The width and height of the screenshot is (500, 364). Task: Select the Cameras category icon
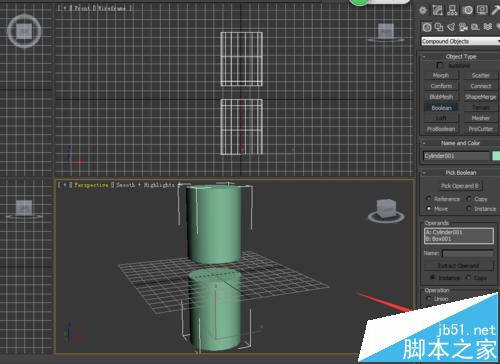click(463, 27)
